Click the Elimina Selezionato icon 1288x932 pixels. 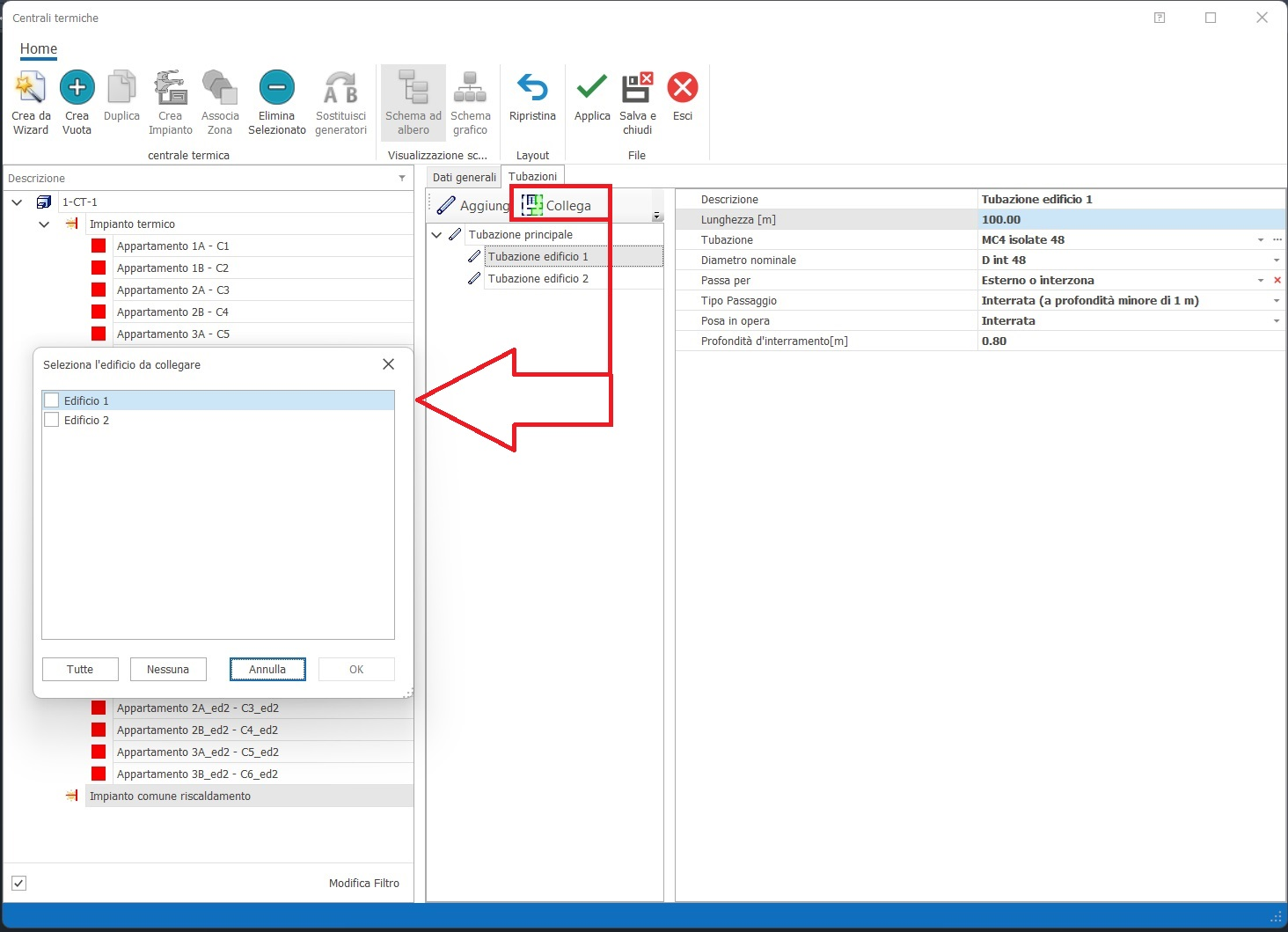click(x=276, y=88)
